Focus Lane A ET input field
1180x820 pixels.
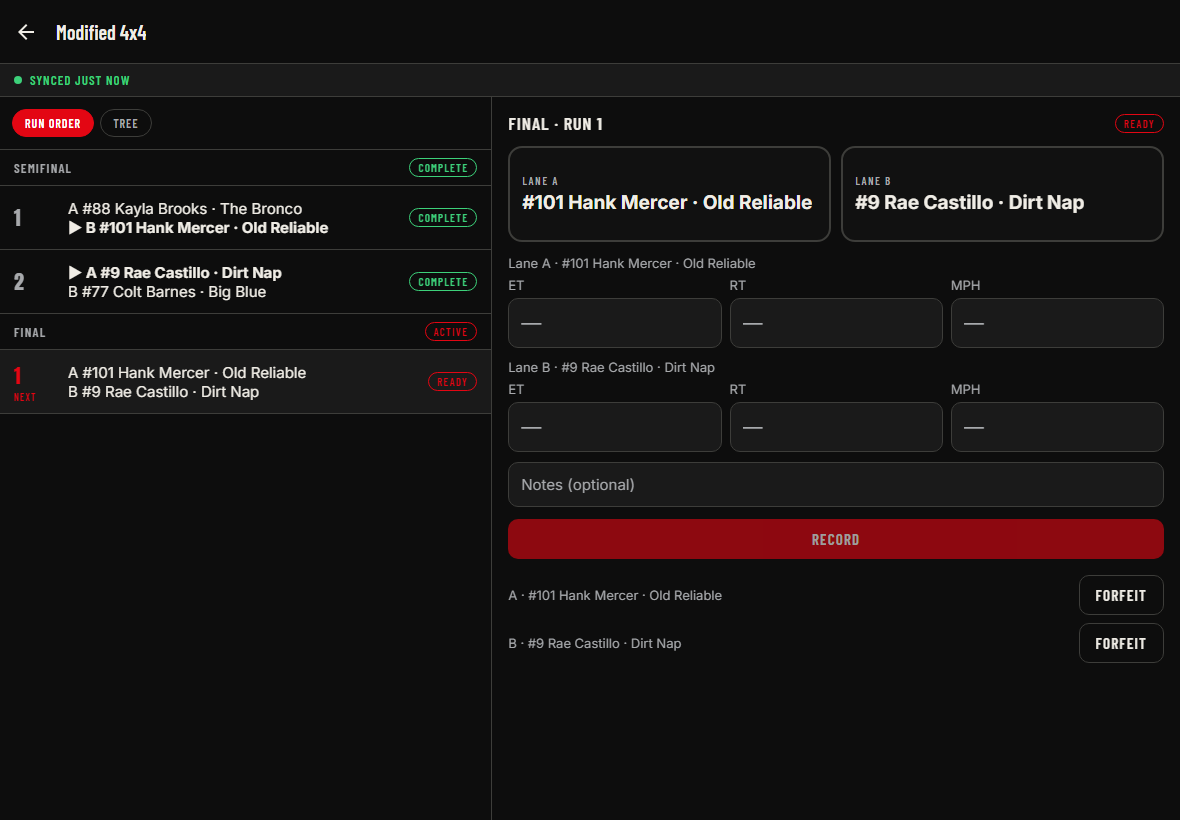point(615,323)
